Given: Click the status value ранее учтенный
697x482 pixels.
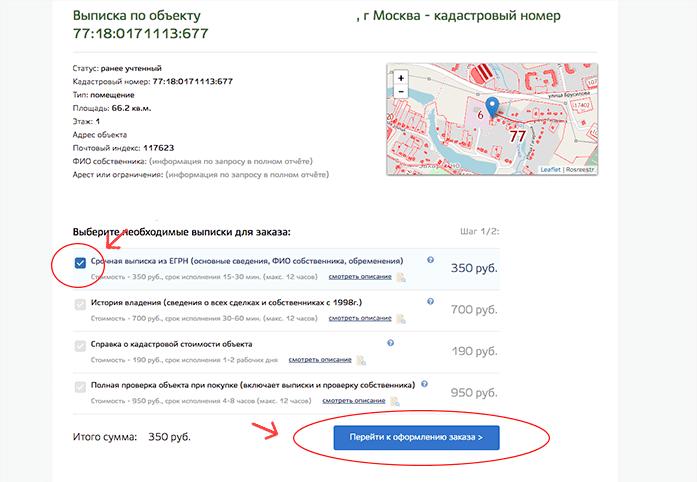Looking at the screenshot, I should (x=131, y=68).
